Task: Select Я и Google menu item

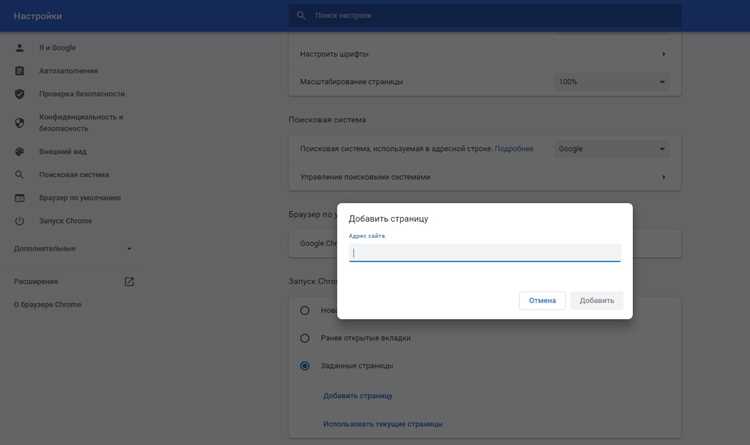Action: pyautogui.click(x=57, y=48)
